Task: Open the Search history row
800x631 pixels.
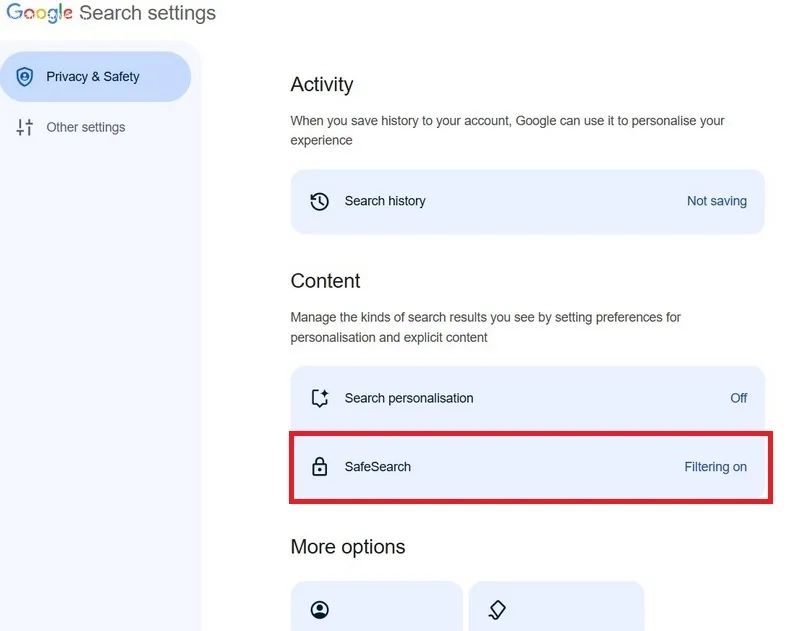Action: (x=528, y=201)
